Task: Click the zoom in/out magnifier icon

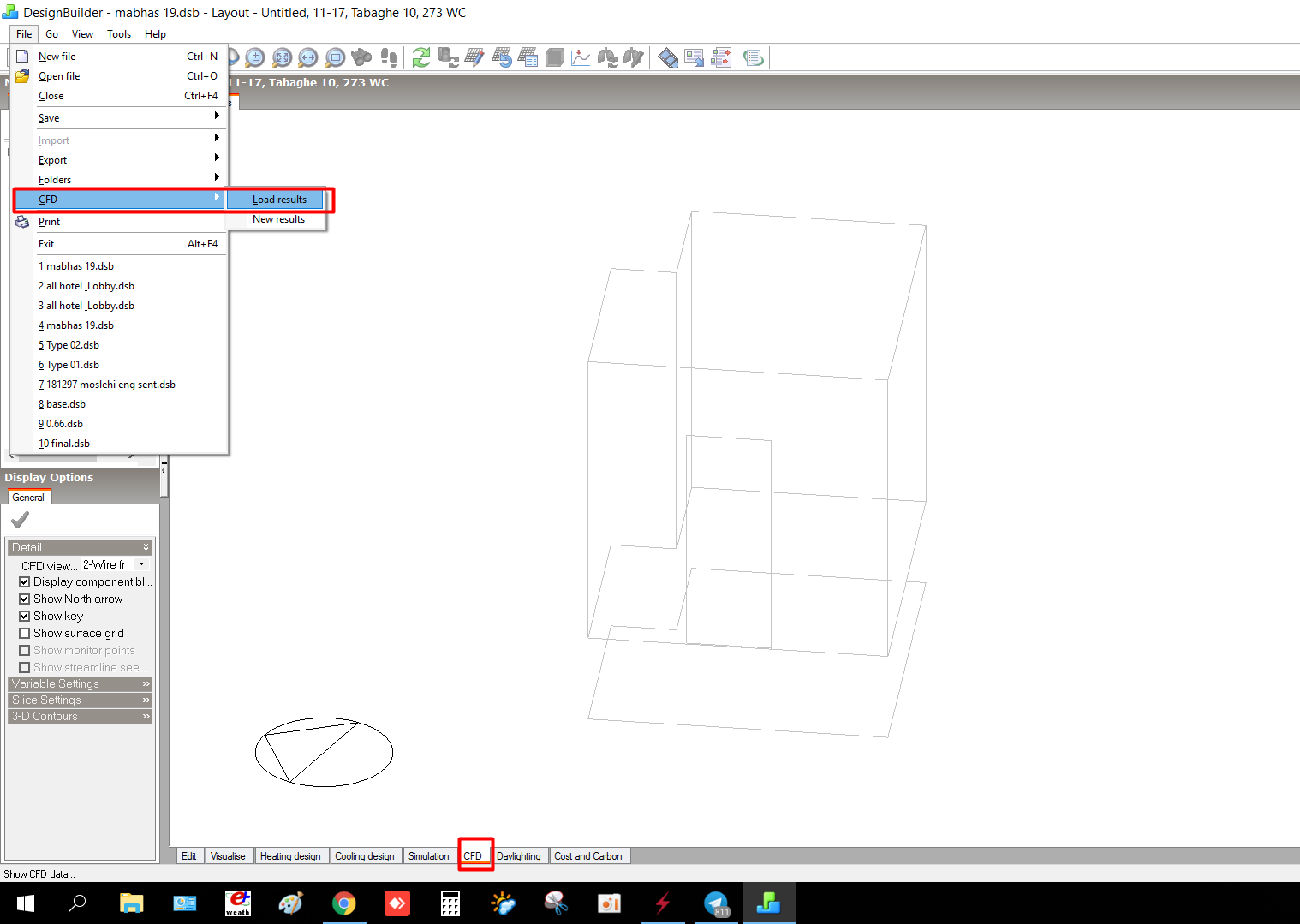Action: [x=254, y=57]
